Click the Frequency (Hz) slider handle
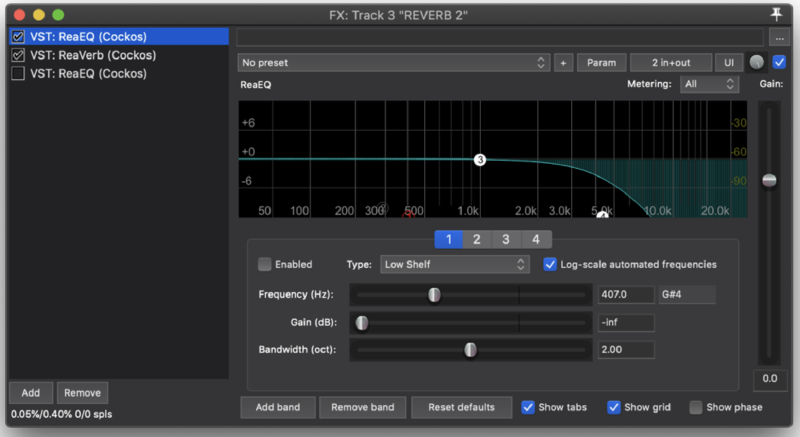 coord(434,295)
